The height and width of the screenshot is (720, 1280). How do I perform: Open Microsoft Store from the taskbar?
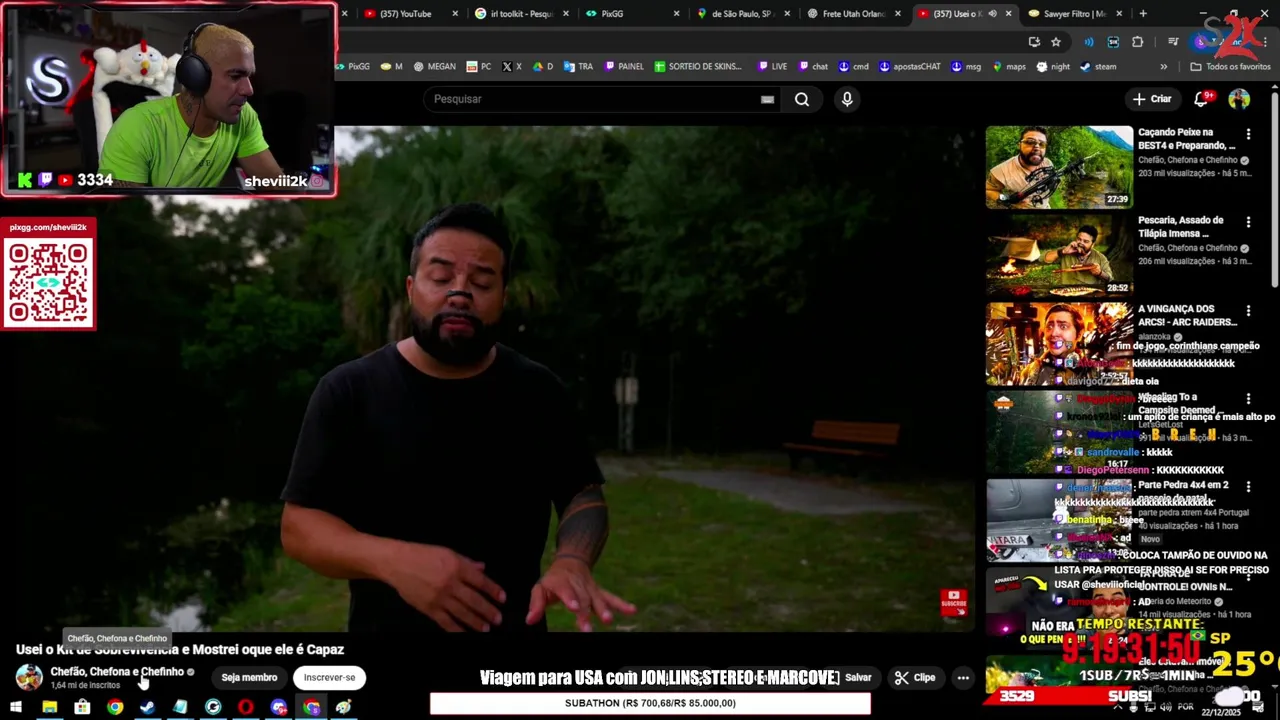click(x=82, y=707)
